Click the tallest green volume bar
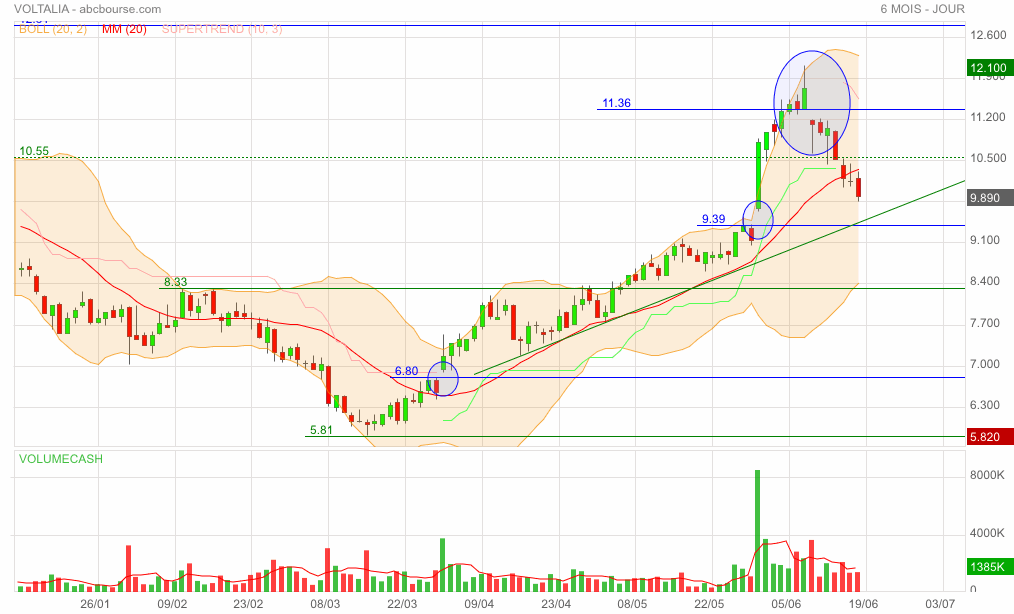This screenshot has height=614, width=1014. [x=757, y=531]
